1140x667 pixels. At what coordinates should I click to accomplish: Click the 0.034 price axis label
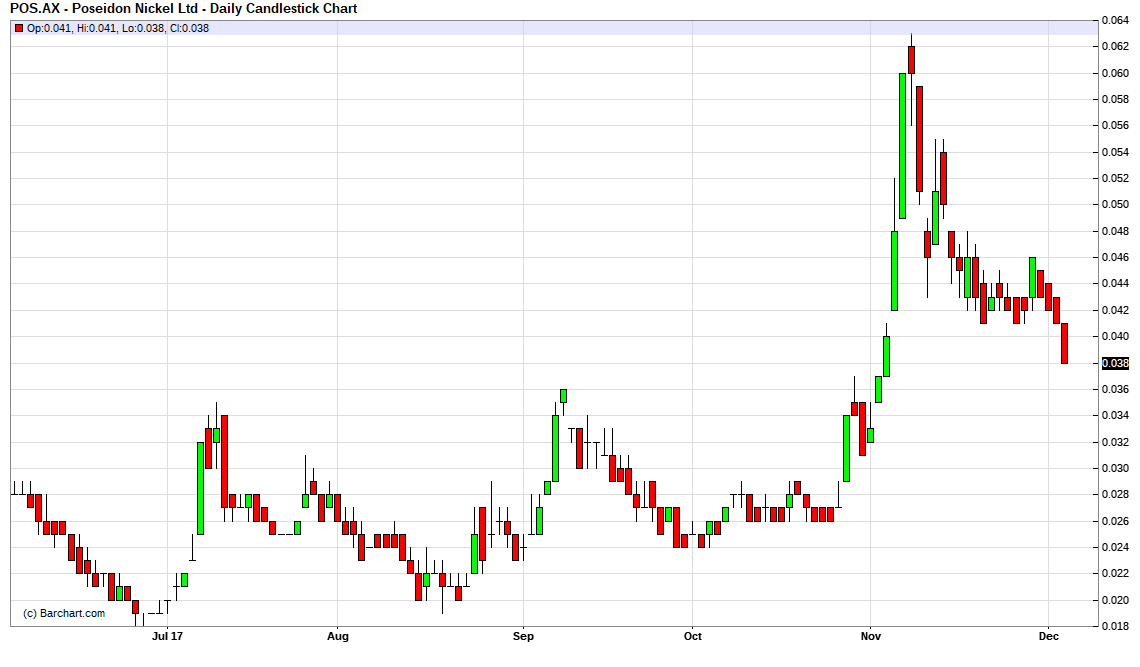click(1115, 416)
